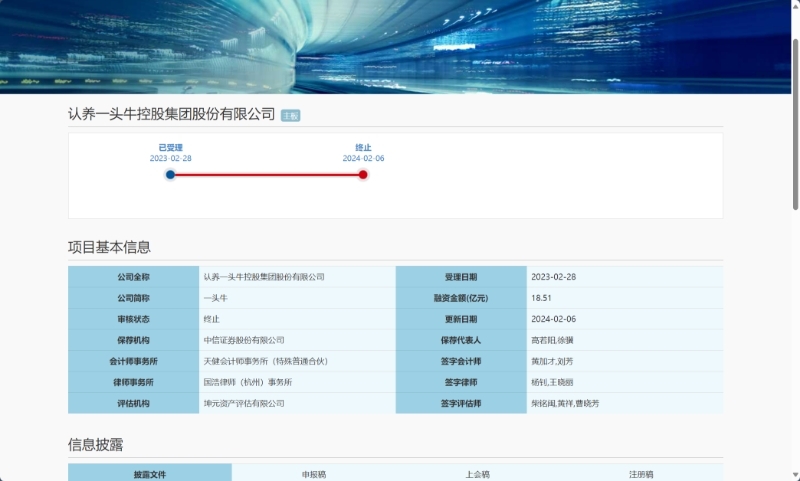800x481 pixels.
Task: Click the 更新日期 label cell
Action: [x=461, y=319]
